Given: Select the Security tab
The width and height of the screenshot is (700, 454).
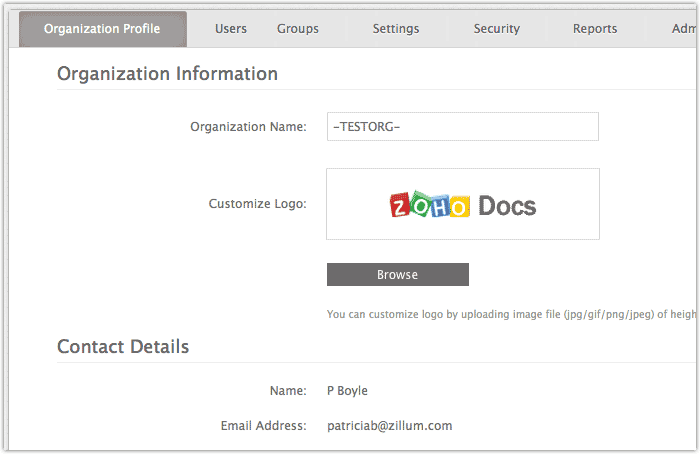Looking at the screenshot, I should pos(497,29).
